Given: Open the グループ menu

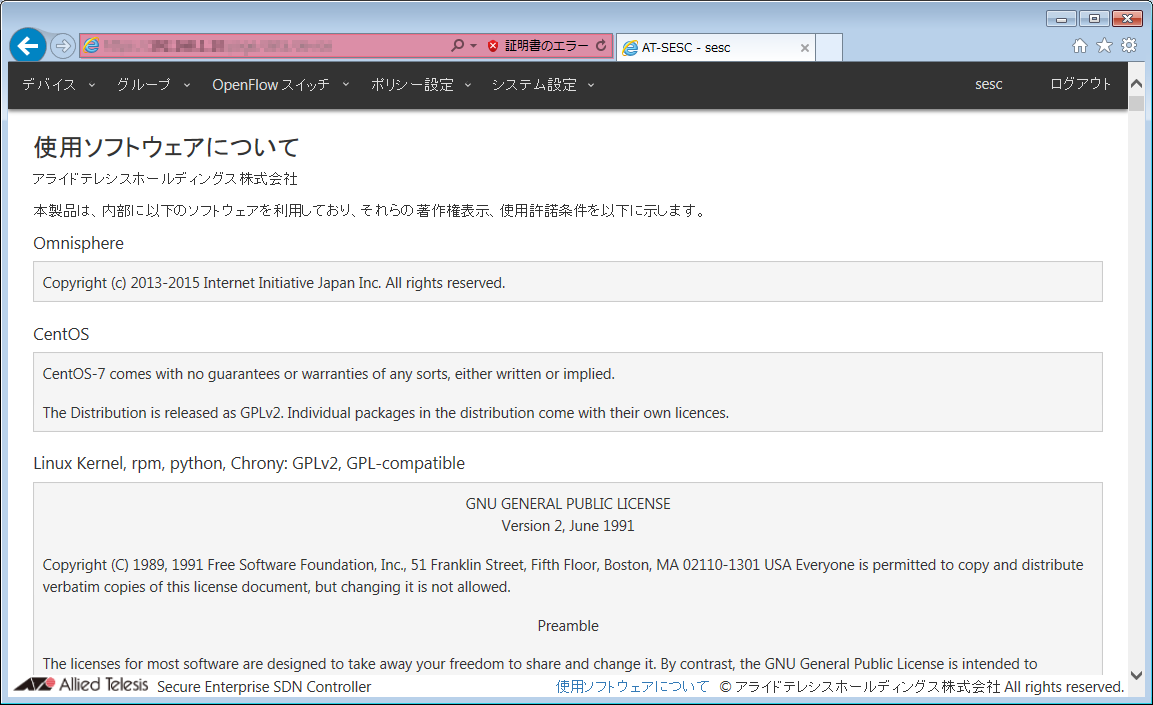Looking at the screenshot, I should click(143, 85).
